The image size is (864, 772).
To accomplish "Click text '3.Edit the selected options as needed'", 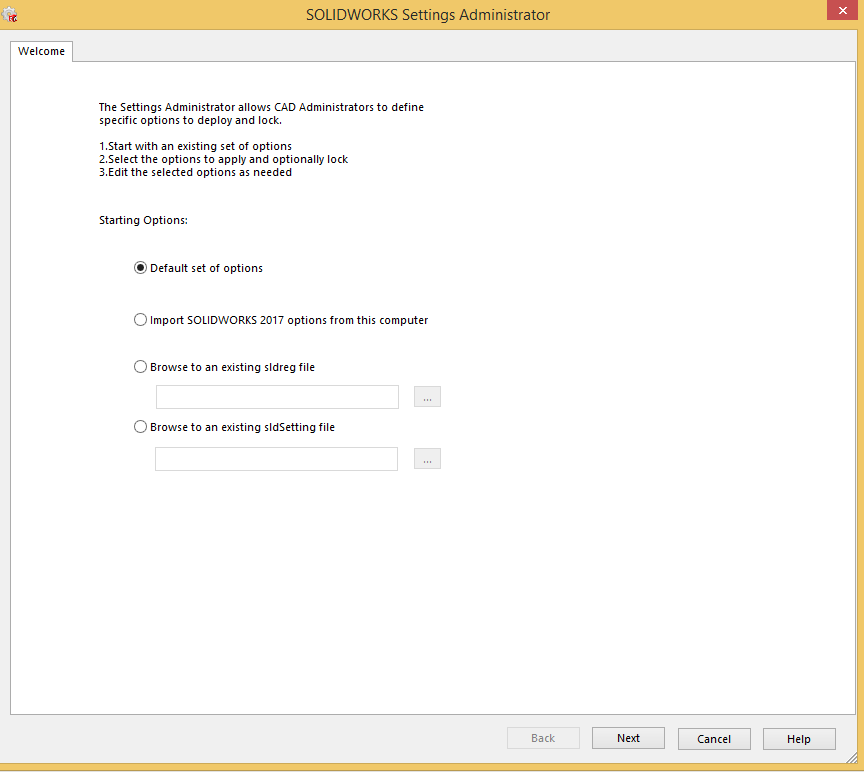I will click(x=195, y=172).
